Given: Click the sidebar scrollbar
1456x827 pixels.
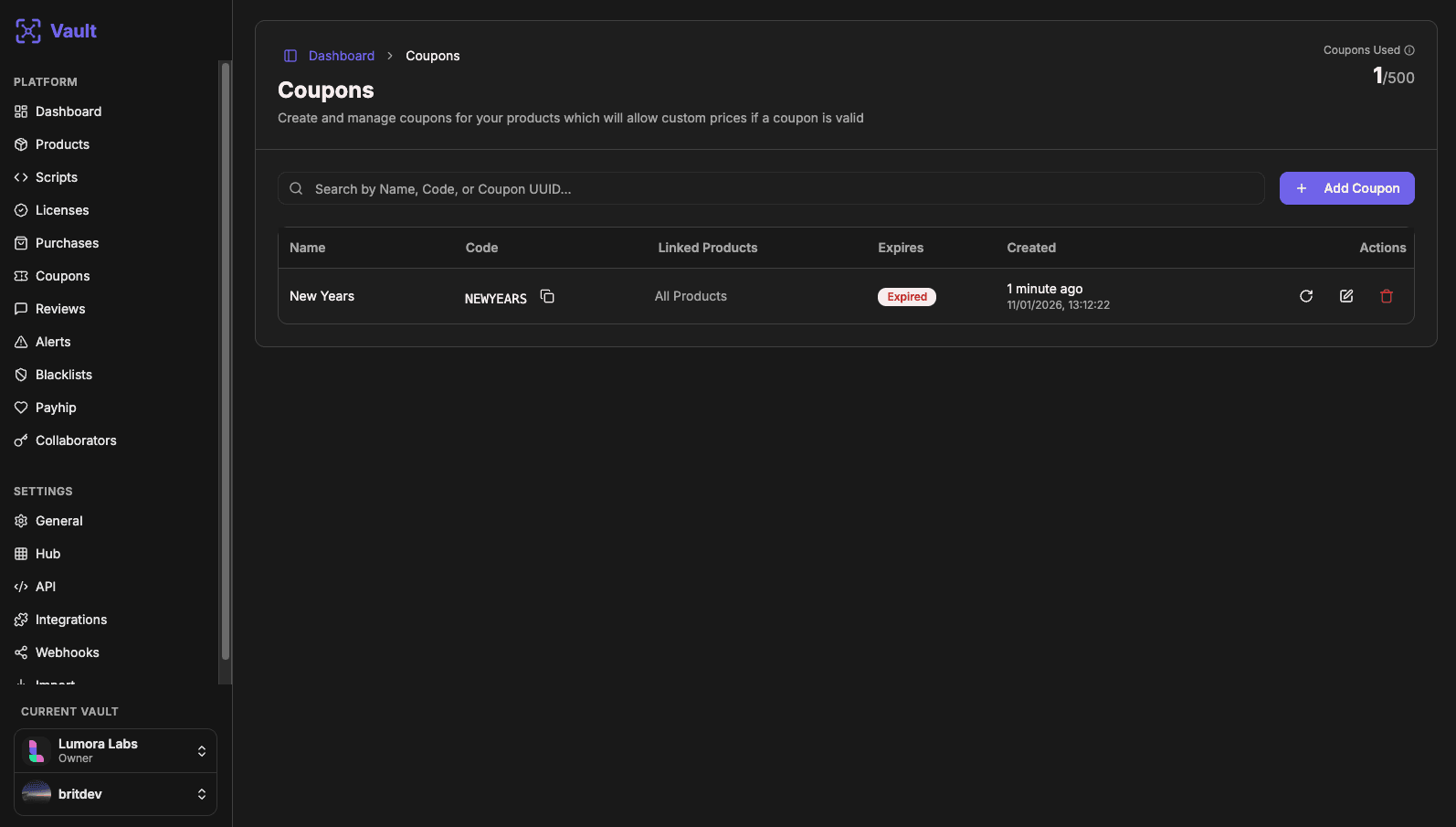Looking at the screenshot, I should tap(226, 360).
